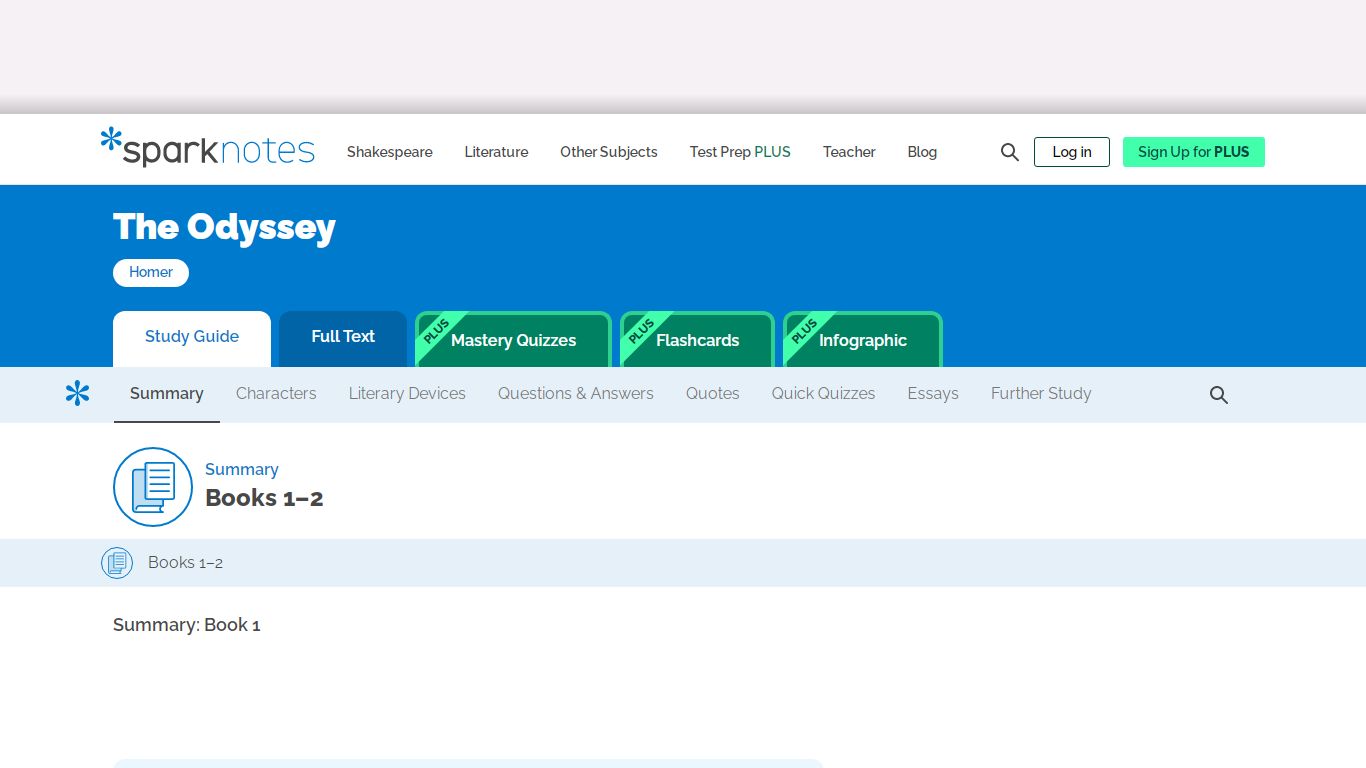
Task: Expand the Literature menu
Action: point(496,152)
